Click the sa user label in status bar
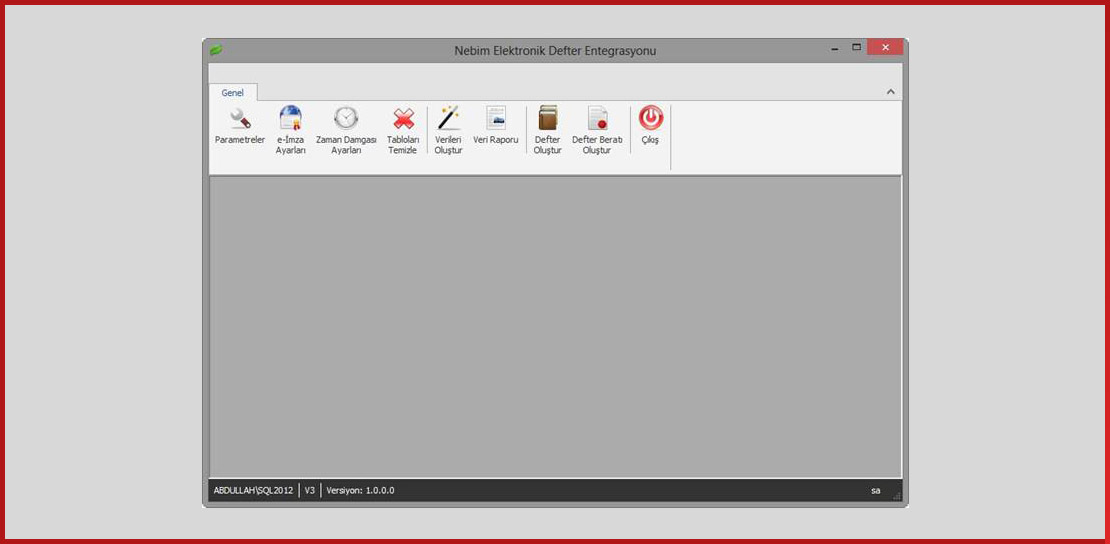Image resolution: width=1110 pixels, height=544 pixels. (x=876, y=490)
